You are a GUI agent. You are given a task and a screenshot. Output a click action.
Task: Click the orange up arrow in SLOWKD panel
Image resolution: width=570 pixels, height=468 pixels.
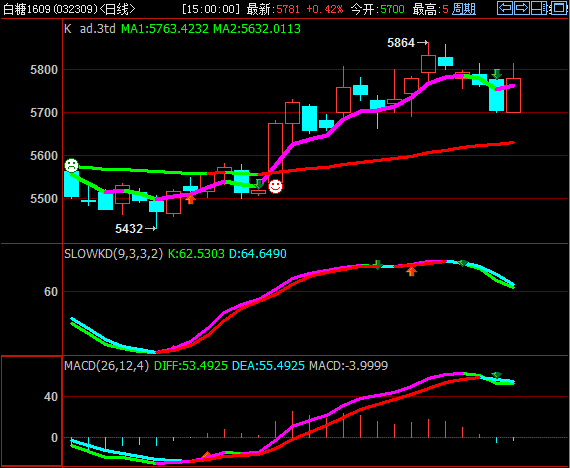coord(411,271)
